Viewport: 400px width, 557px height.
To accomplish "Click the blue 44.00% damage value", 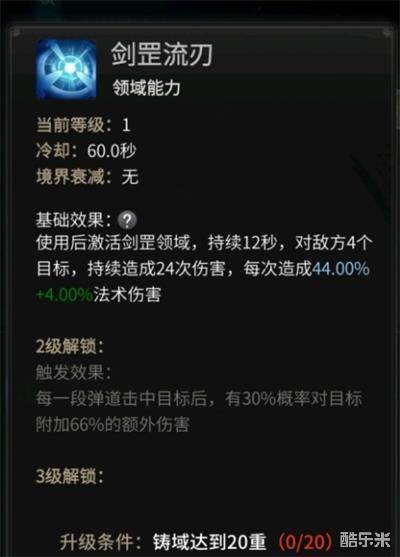I will click(340, 269).
